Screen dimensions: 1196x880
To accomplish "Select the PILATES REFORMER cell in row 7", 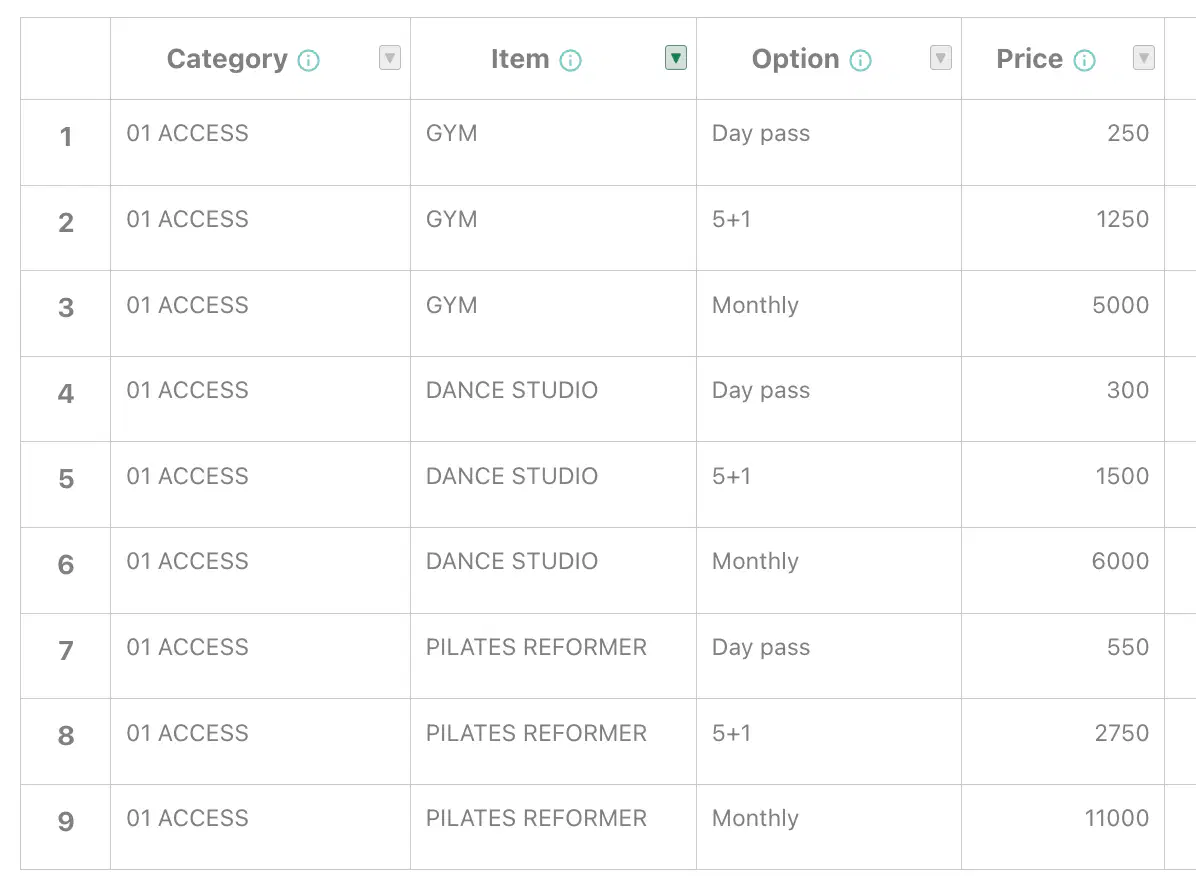I will pyautogui.click(x=554, y=656).
